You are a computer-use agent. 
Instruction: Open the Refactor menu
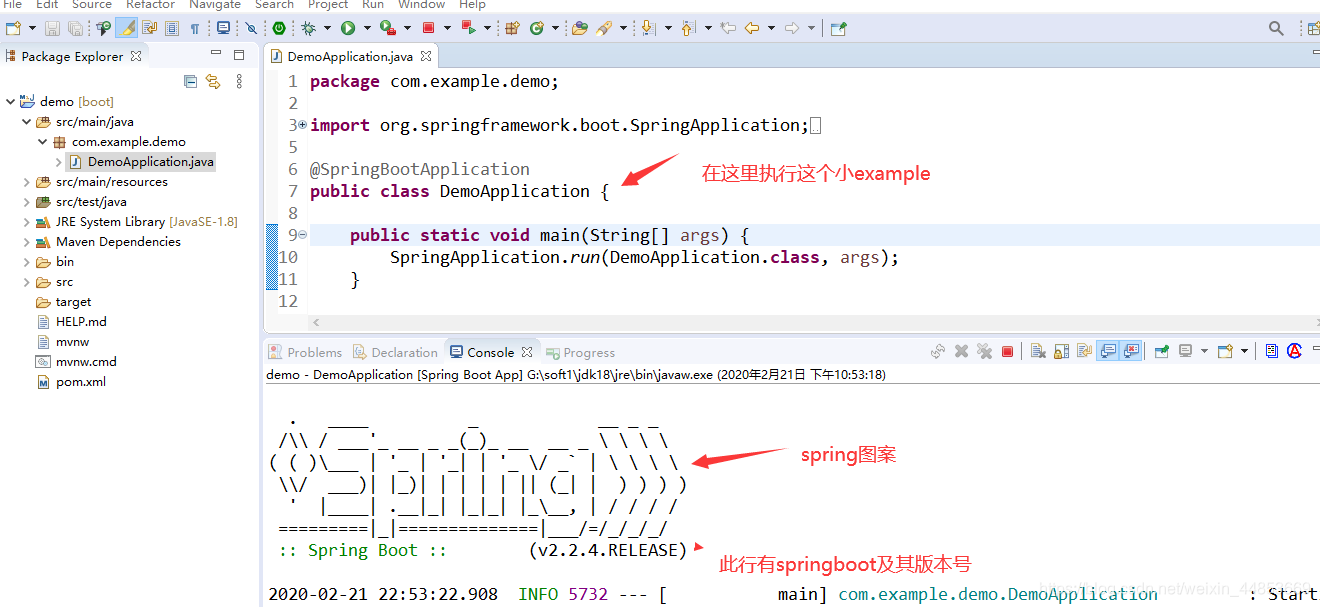(x=150, y=5)
